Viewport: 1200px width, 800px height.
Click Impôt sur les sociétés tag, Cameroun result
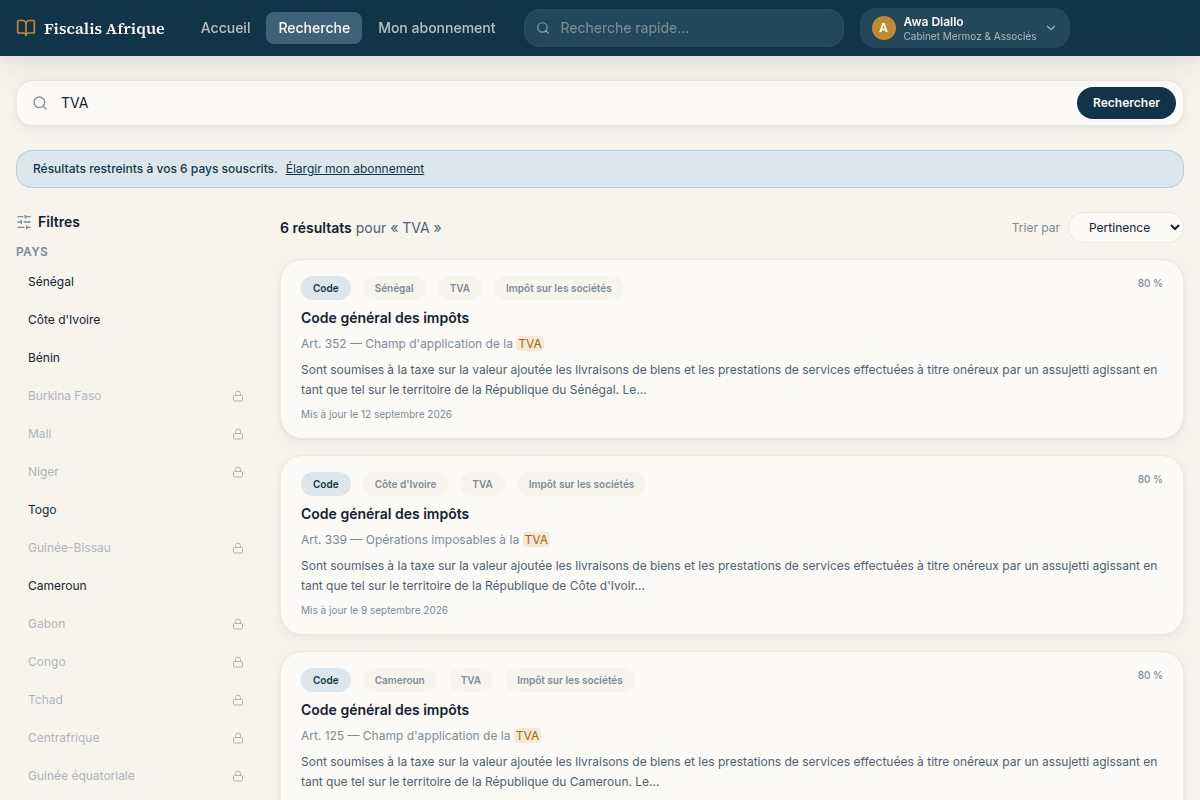pos(570,680)
